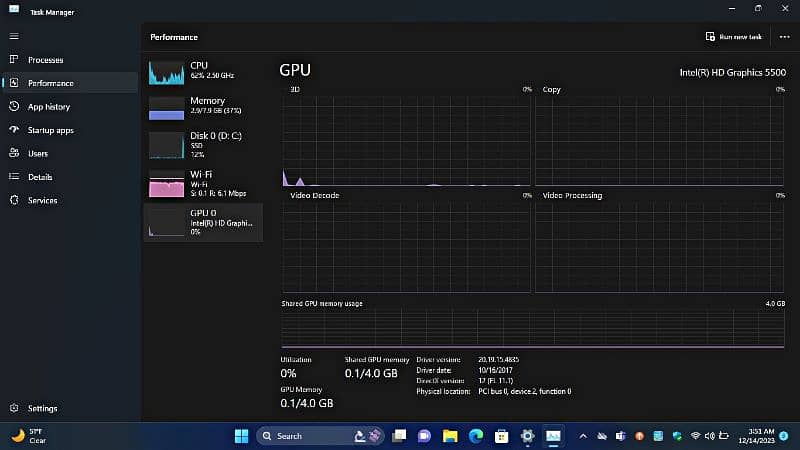Open the Processes page from the sidebar

pyautogui.click(x=45, y=60)
